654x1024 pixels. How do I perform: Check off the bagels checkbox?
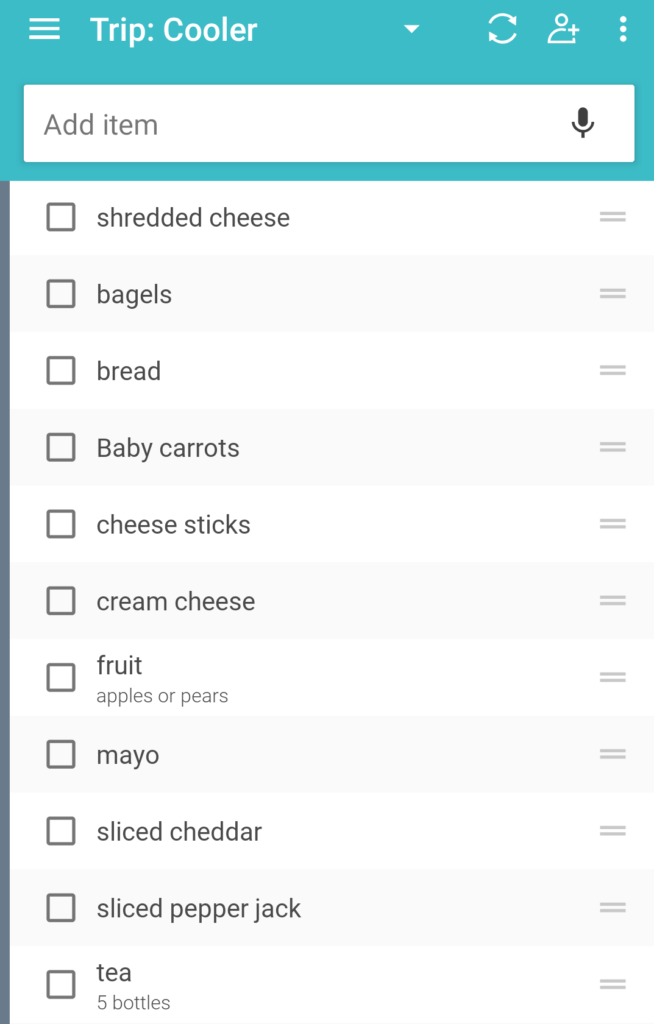pyautogui.click(x=61, y=294)
